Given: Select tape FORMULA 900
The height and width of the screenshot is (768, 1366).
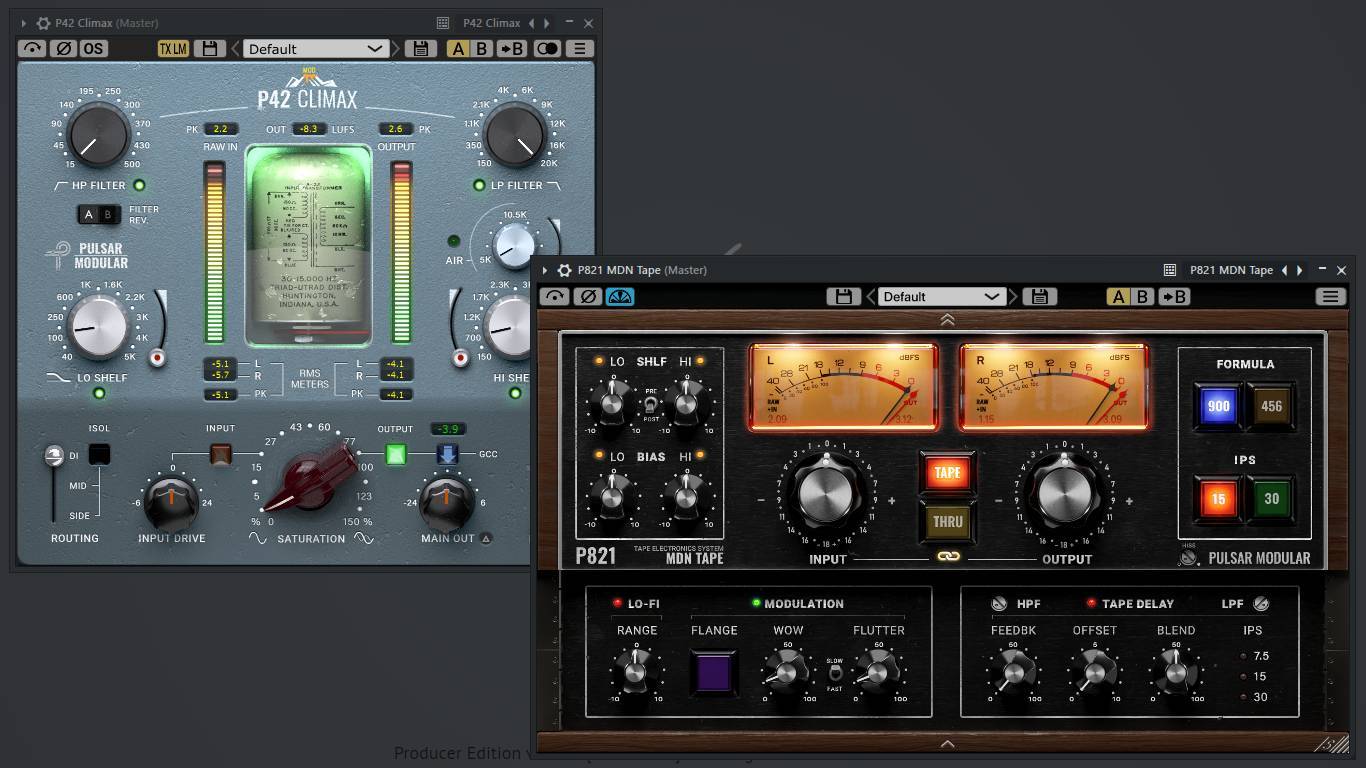Looking at the screenshot, I should coord(1218,406).
